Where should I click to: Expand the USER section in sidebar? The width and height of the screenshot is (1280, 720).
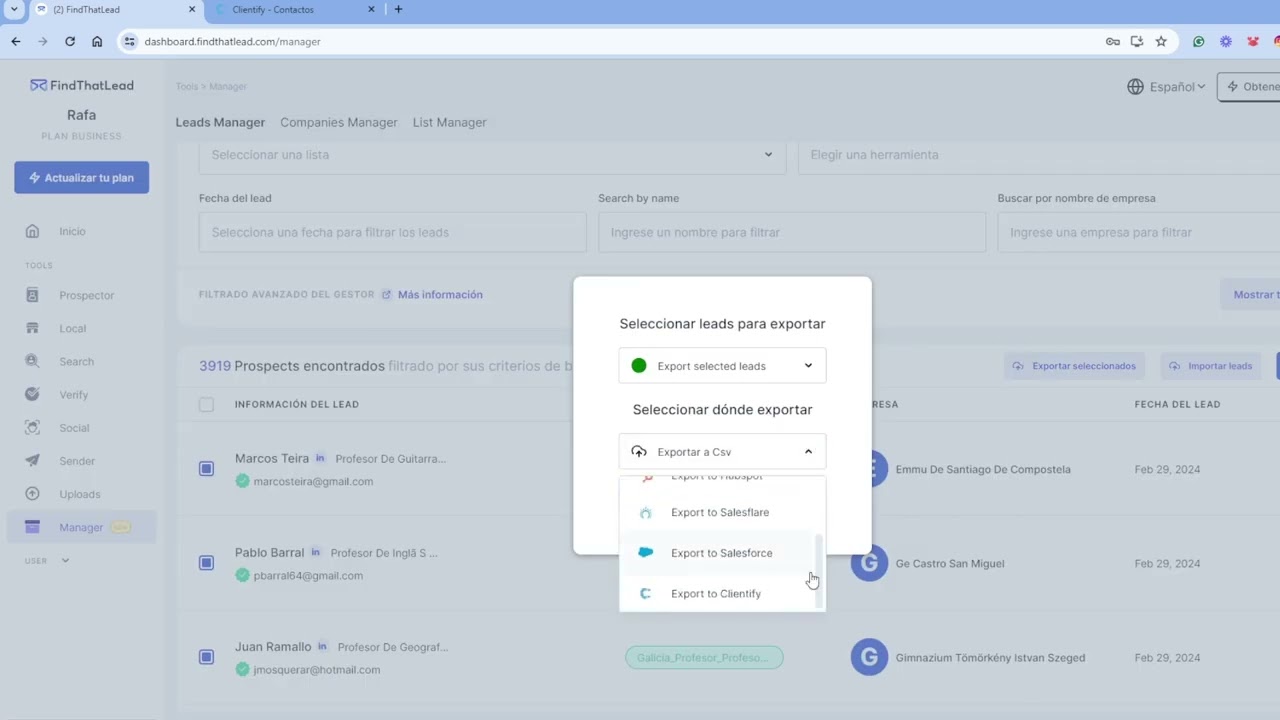point(48,561)
